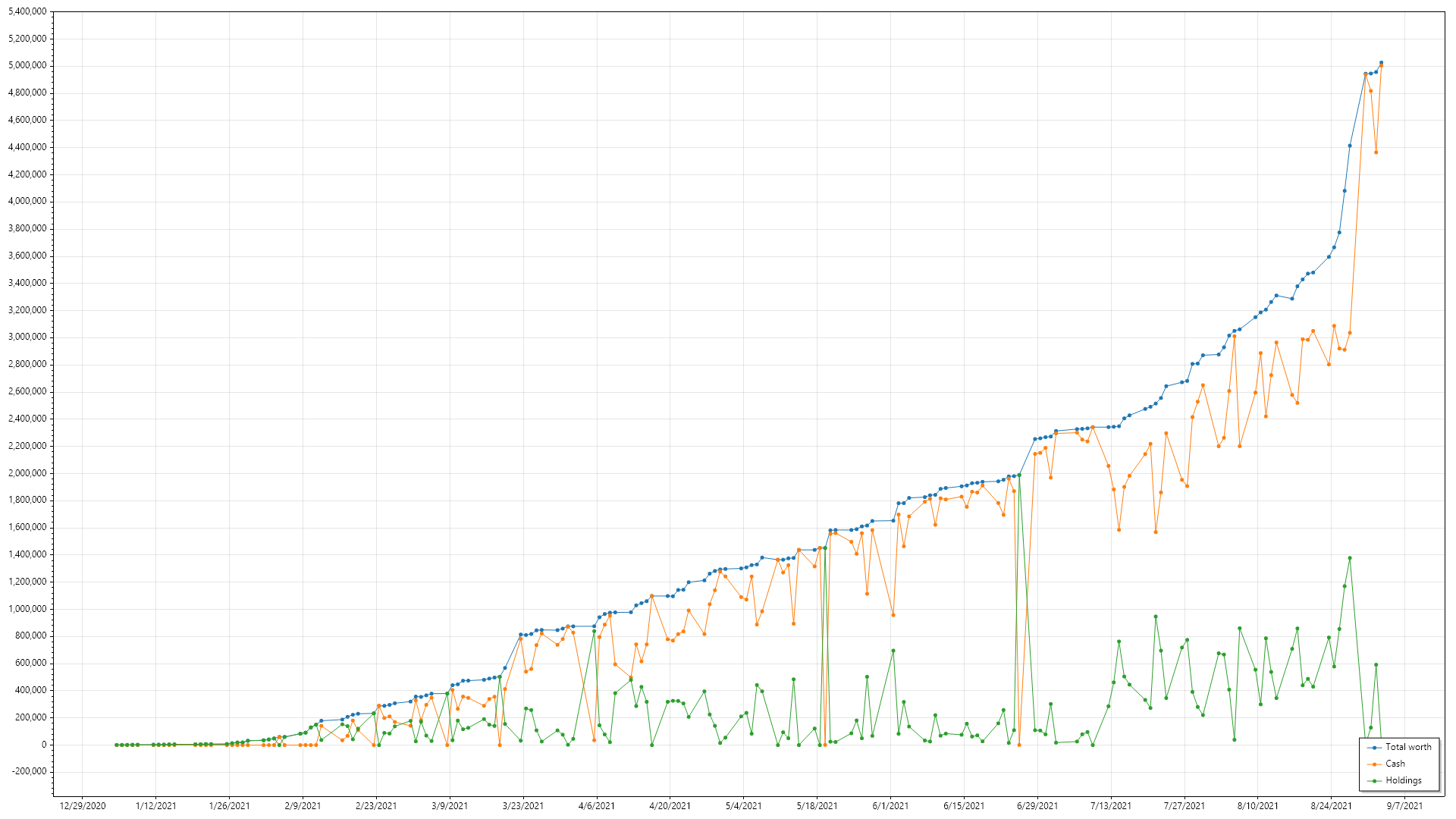Click the 3/23/2021 x-axis date label
1456x819 pixels.
pyautogui.click(x=523, y=806)
